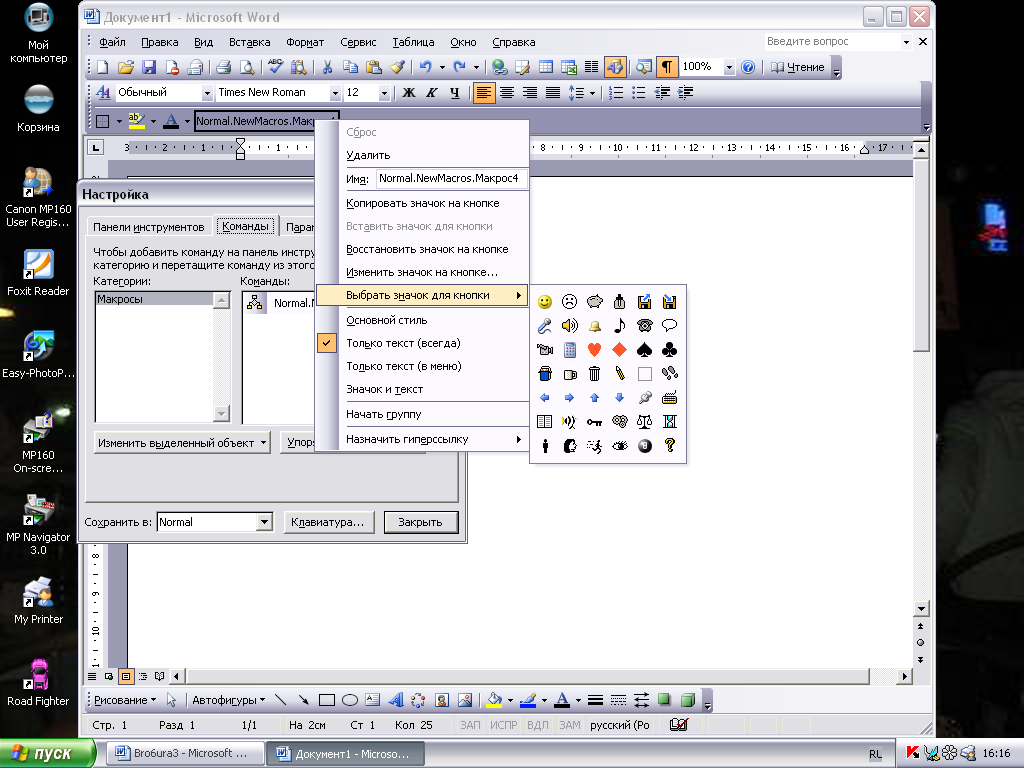The height and width of the screenshot is (768, 1024).
Task: Expand the "Обычный" style dropdown
Action: tap(207, 93)
